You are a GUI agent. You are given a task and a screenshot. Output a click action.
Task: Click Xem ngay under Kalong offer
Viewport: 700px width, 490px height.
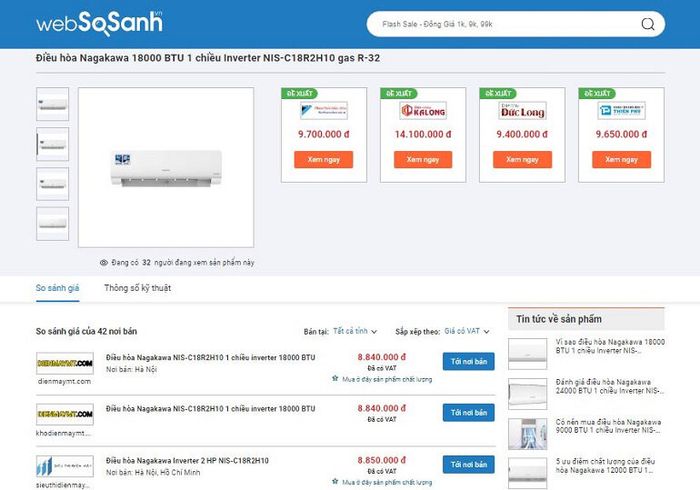(x=423, y=159)
